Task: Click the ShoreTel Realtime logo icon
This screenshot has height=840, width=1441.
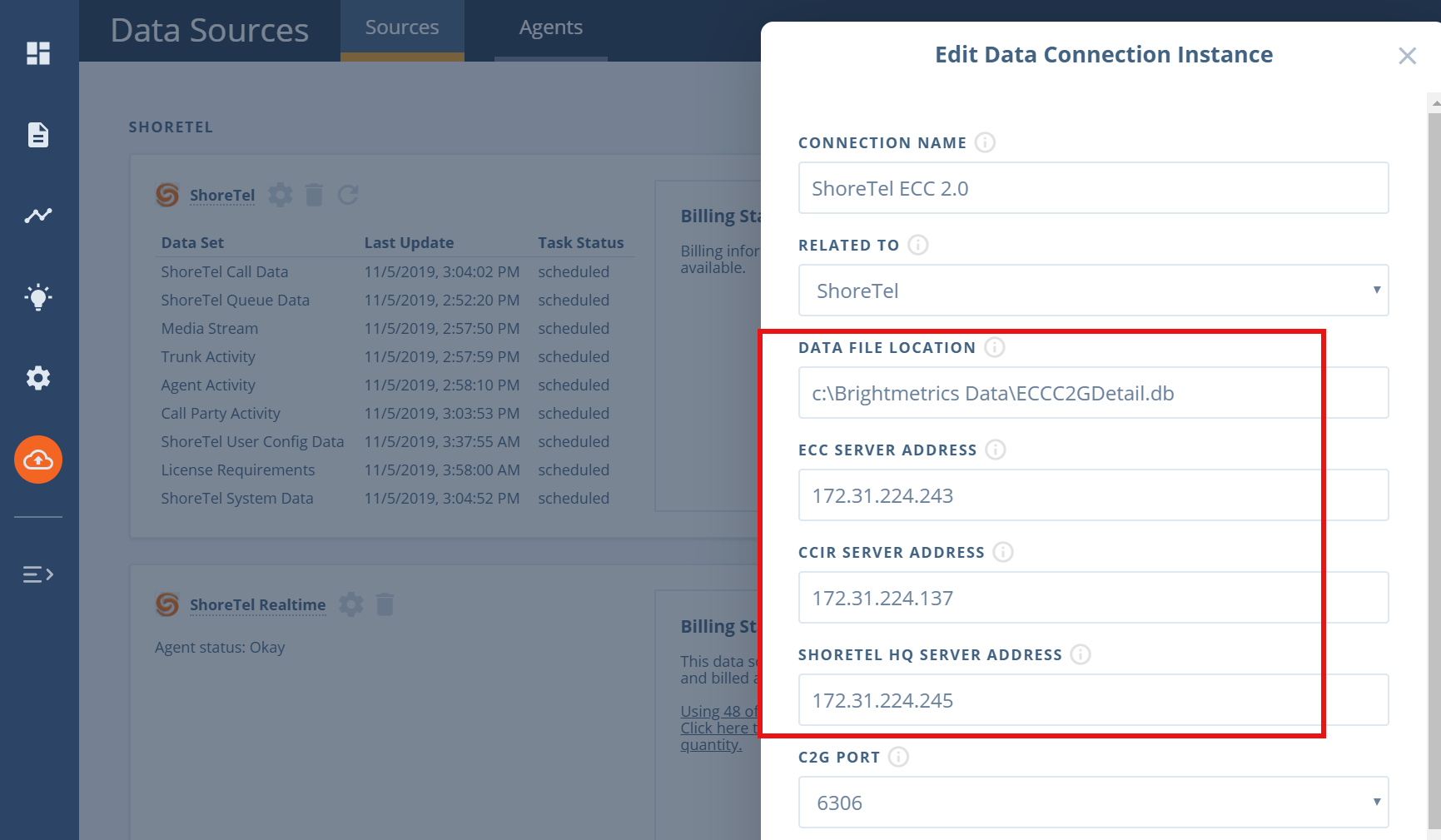Action: (167, 604)
